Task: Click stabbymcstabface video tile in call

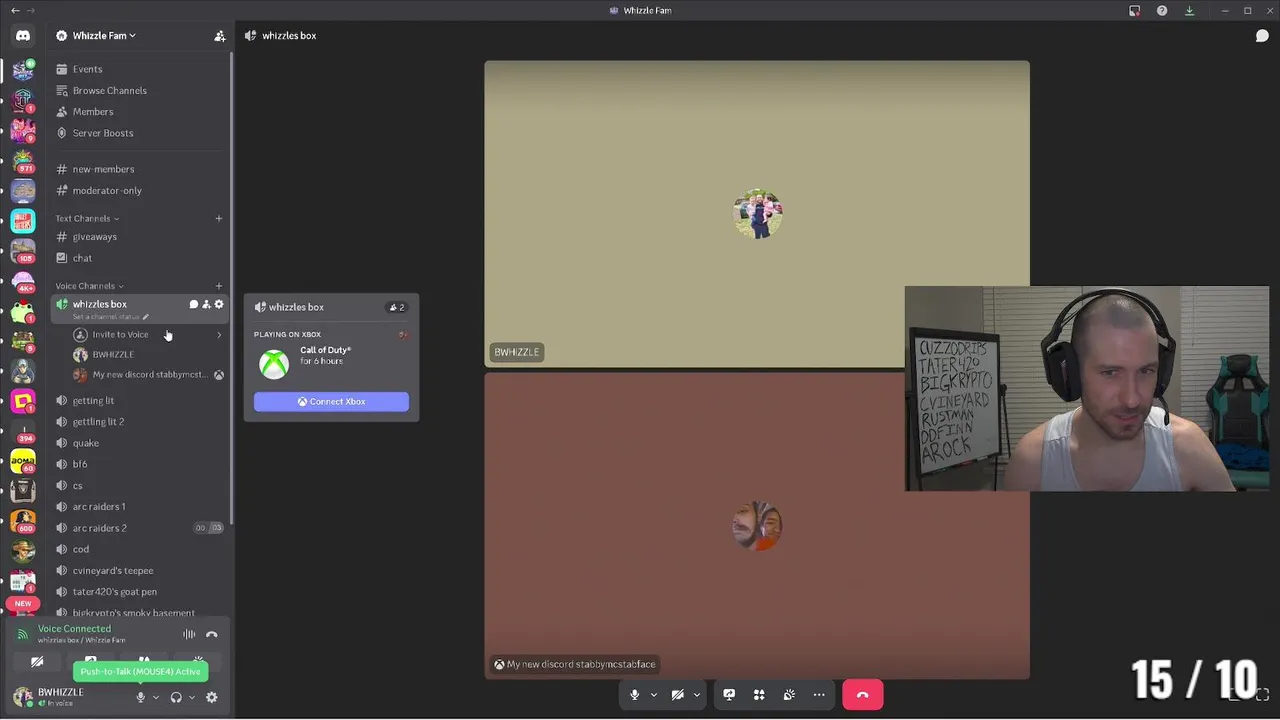Action: pyautogui.click(x=757, y=526)
